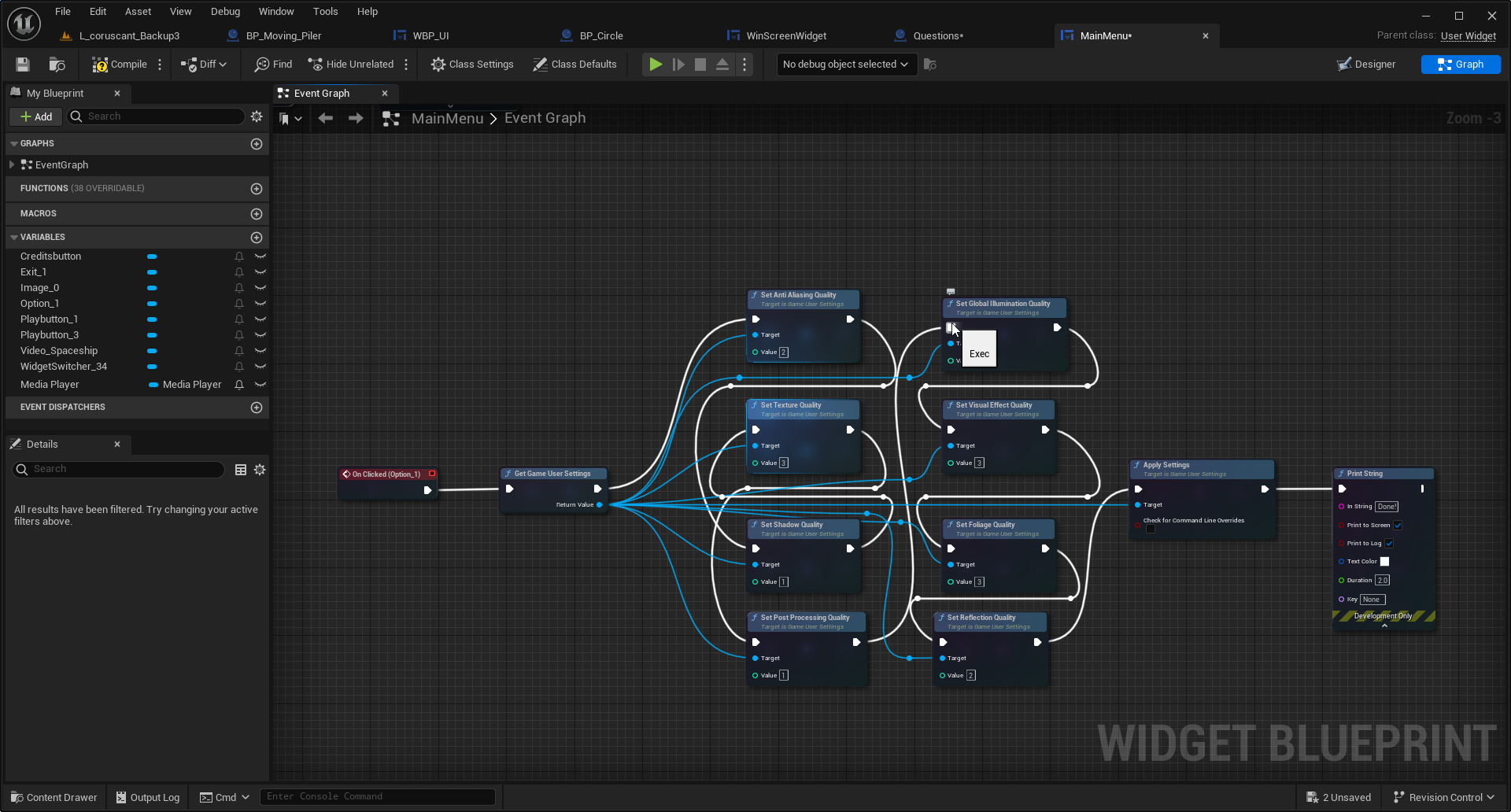Click the bell icon for Image_0

(x=239, y=288)
